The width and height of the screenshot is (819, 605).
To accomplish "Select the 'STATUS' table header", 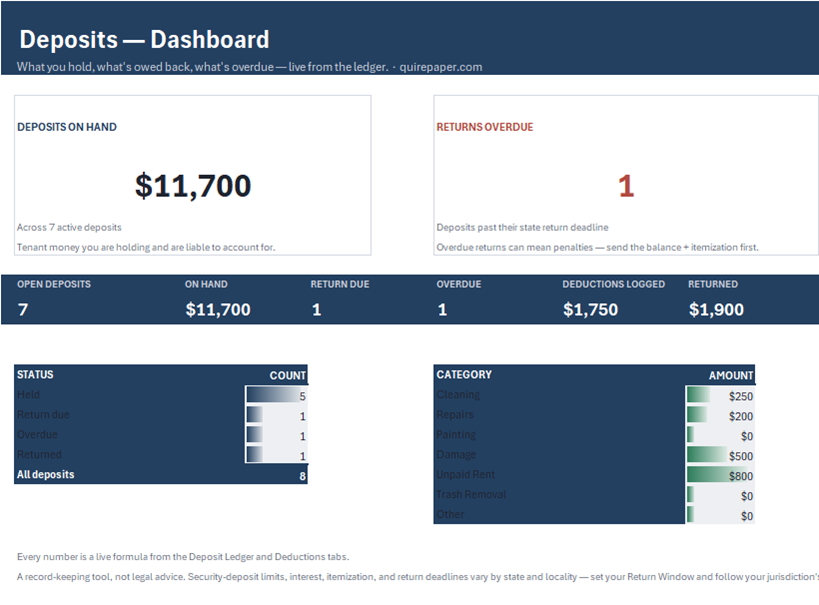I will point(35,375).
